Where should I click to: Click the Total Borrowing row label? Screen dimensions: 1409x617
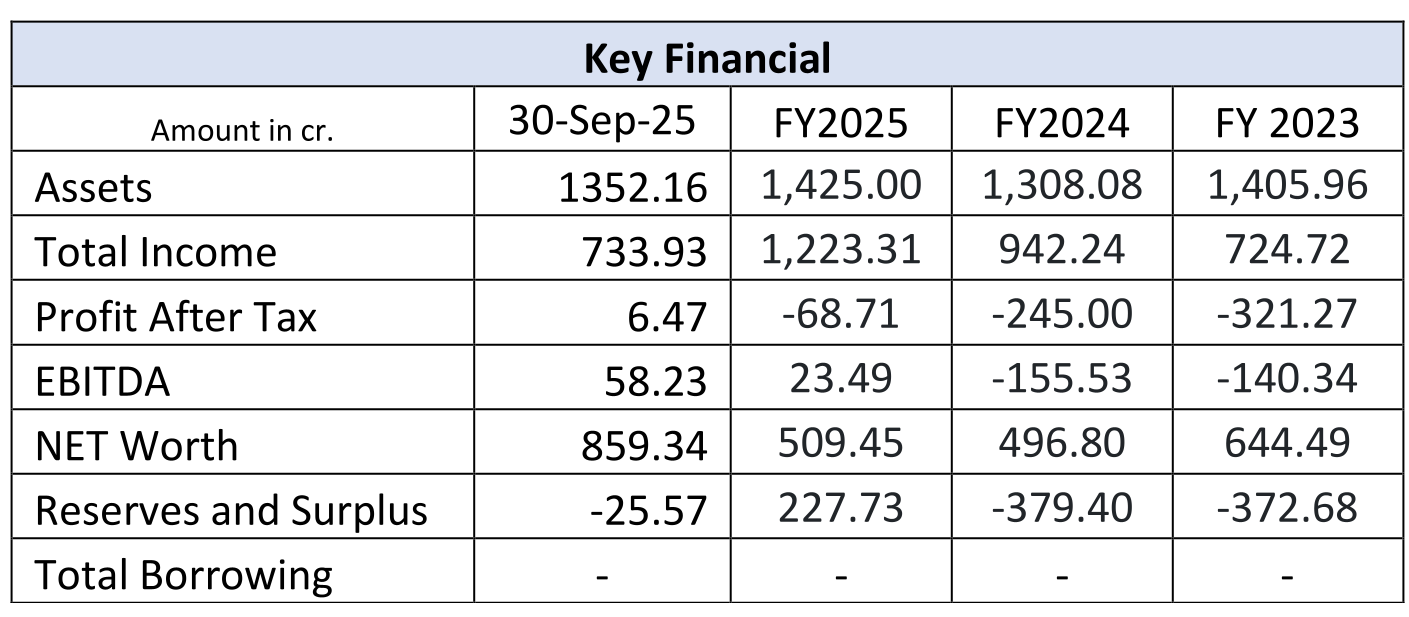[x=184, y=575]
